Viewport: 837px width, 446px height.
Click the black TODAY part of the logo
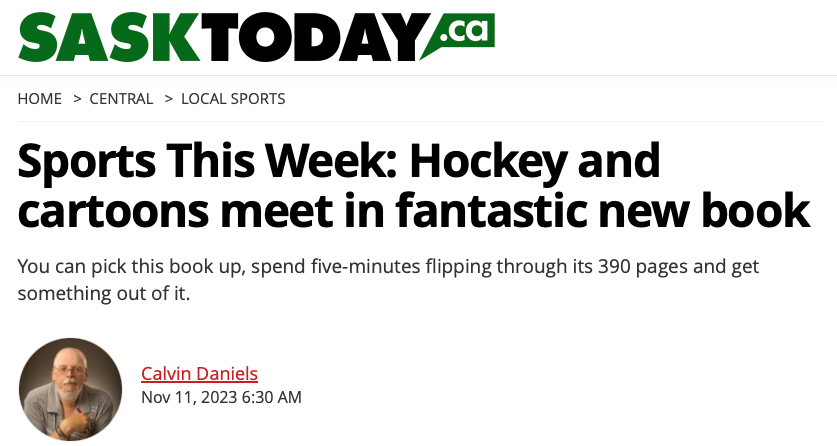[315, 37]
